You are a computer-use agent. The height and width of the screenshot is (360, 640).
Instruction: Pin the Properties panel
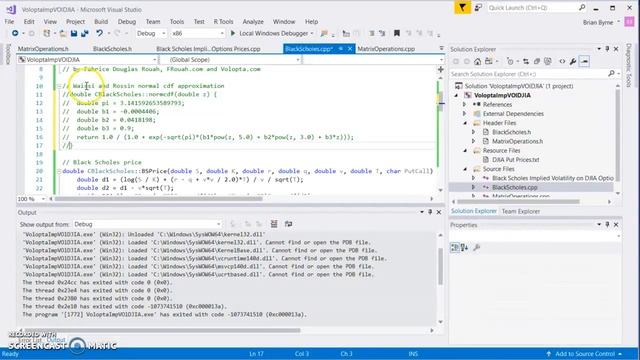[607, 225]
